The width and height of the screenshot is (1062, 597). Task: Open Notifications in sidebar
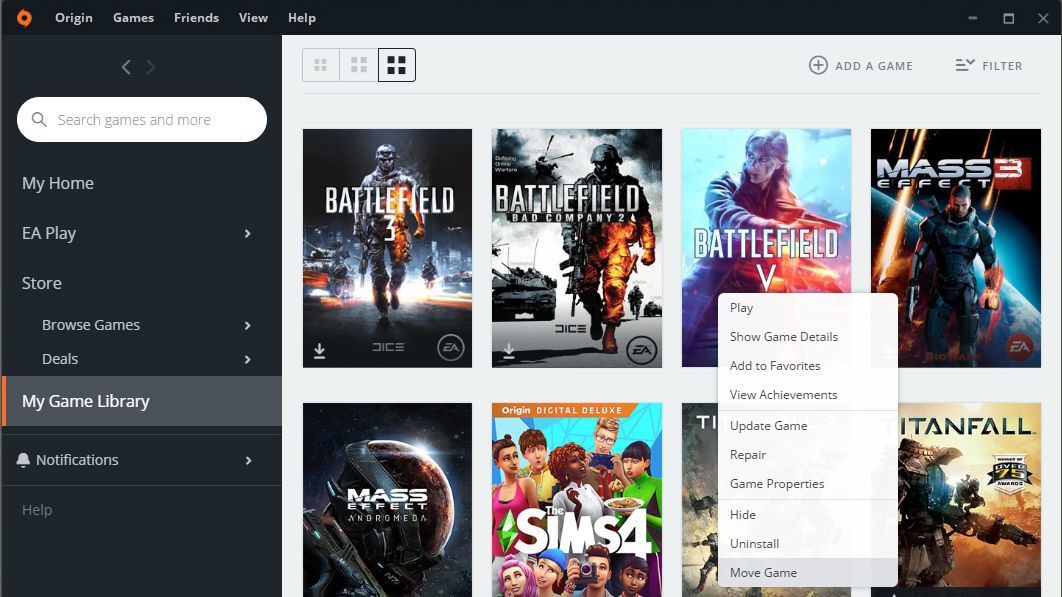pos(77,460)
